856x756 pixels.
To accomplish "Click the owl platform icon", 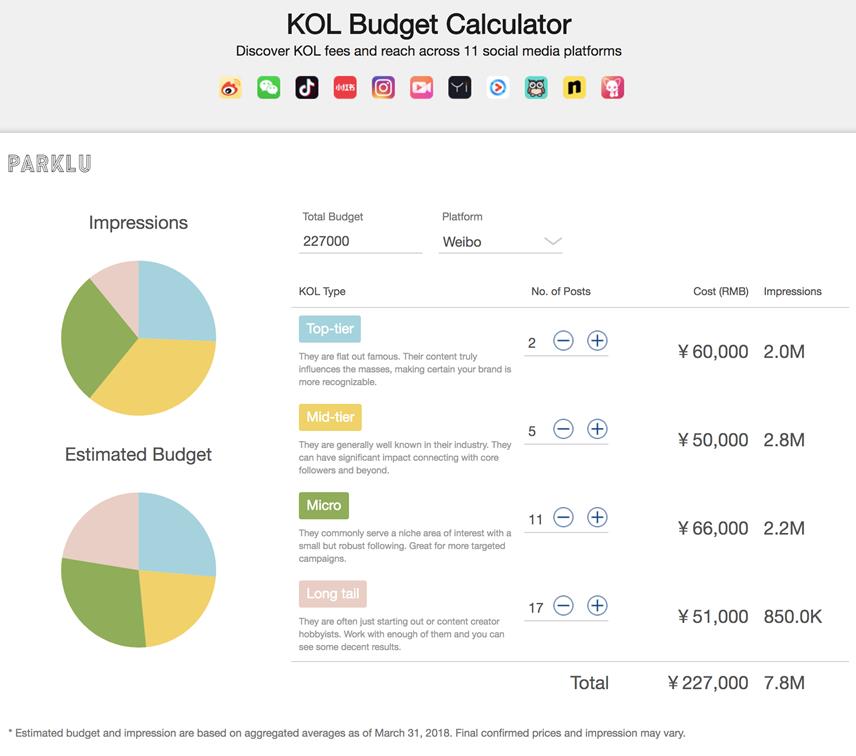I will point(535,87).
